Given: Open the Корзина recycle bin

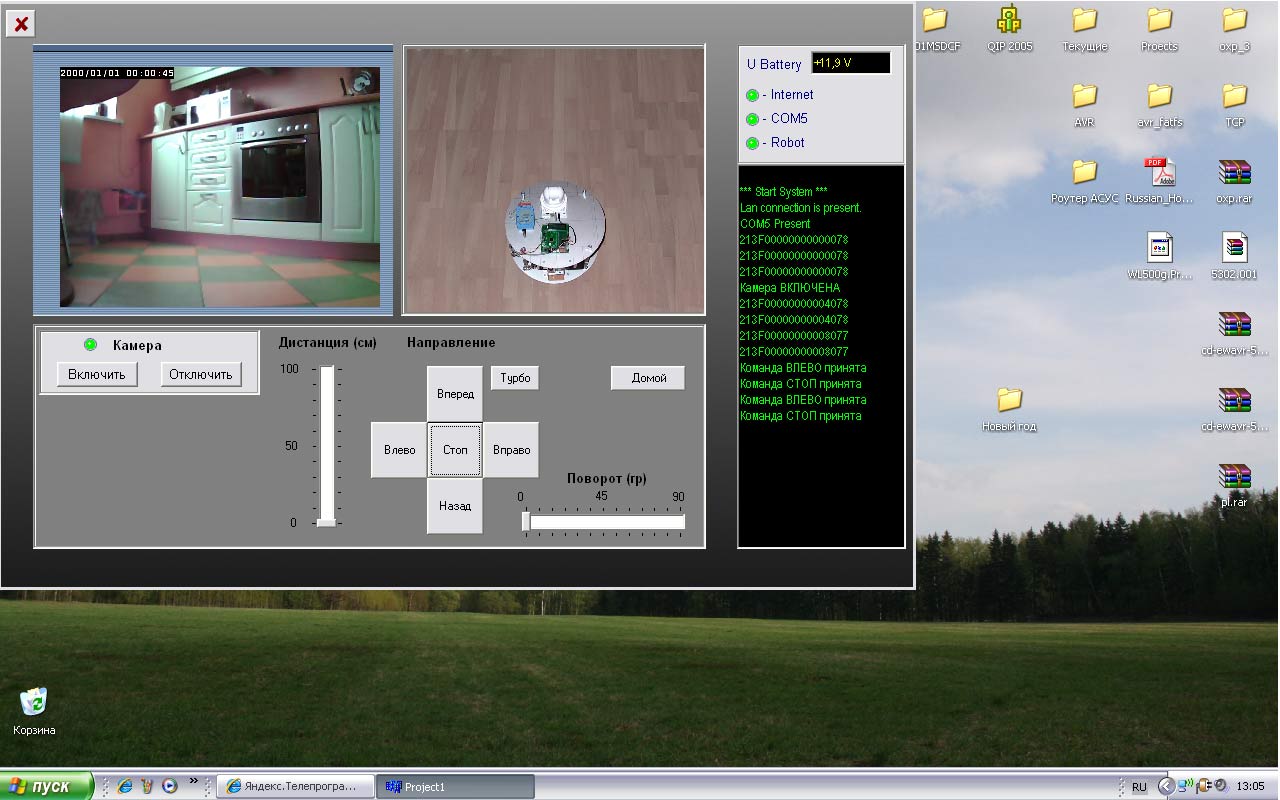Looking at the screenshot, I should pyautogui.click(x=34, y=702).
